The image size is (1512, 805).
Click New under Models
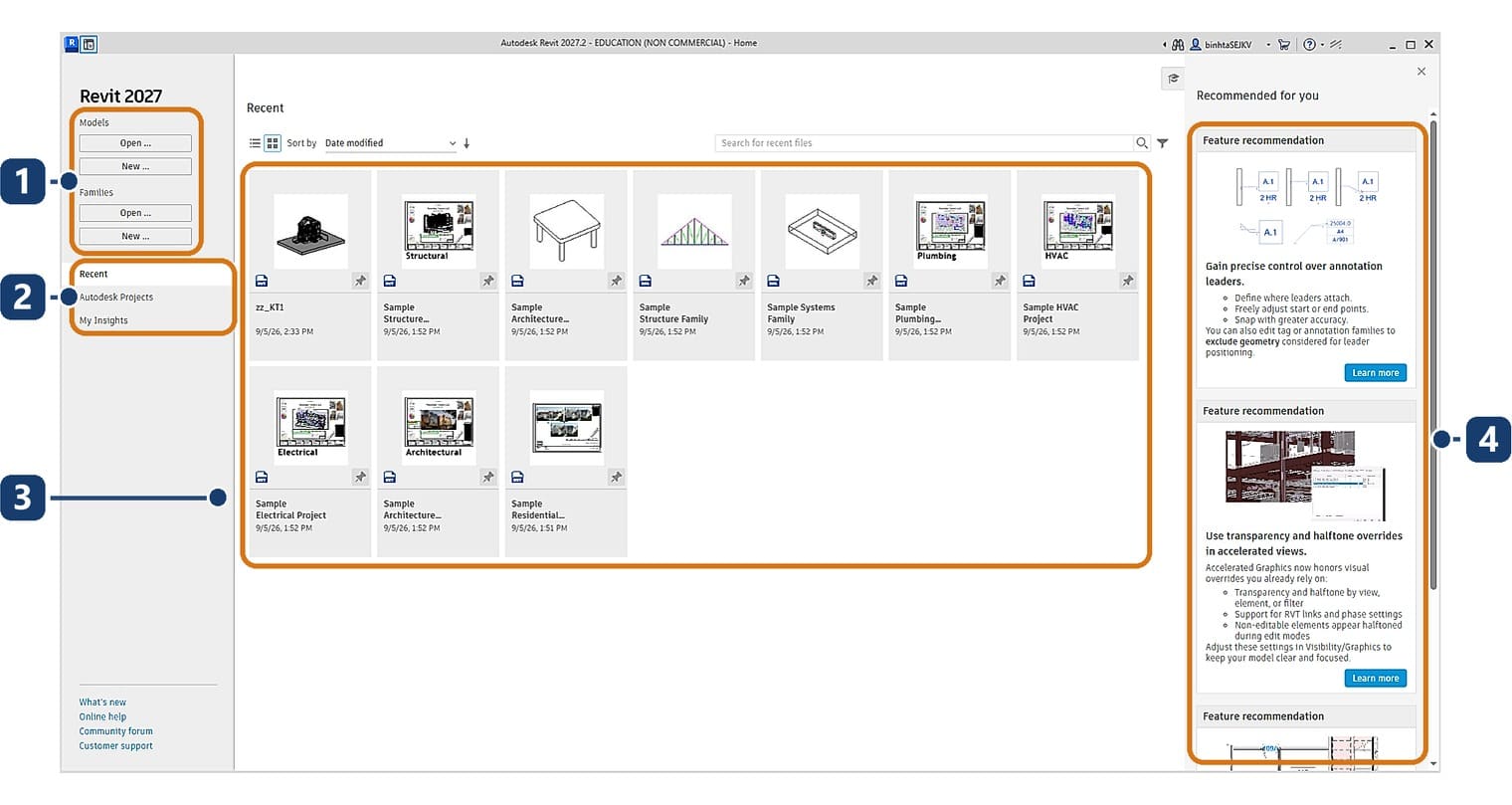(135, 166)
